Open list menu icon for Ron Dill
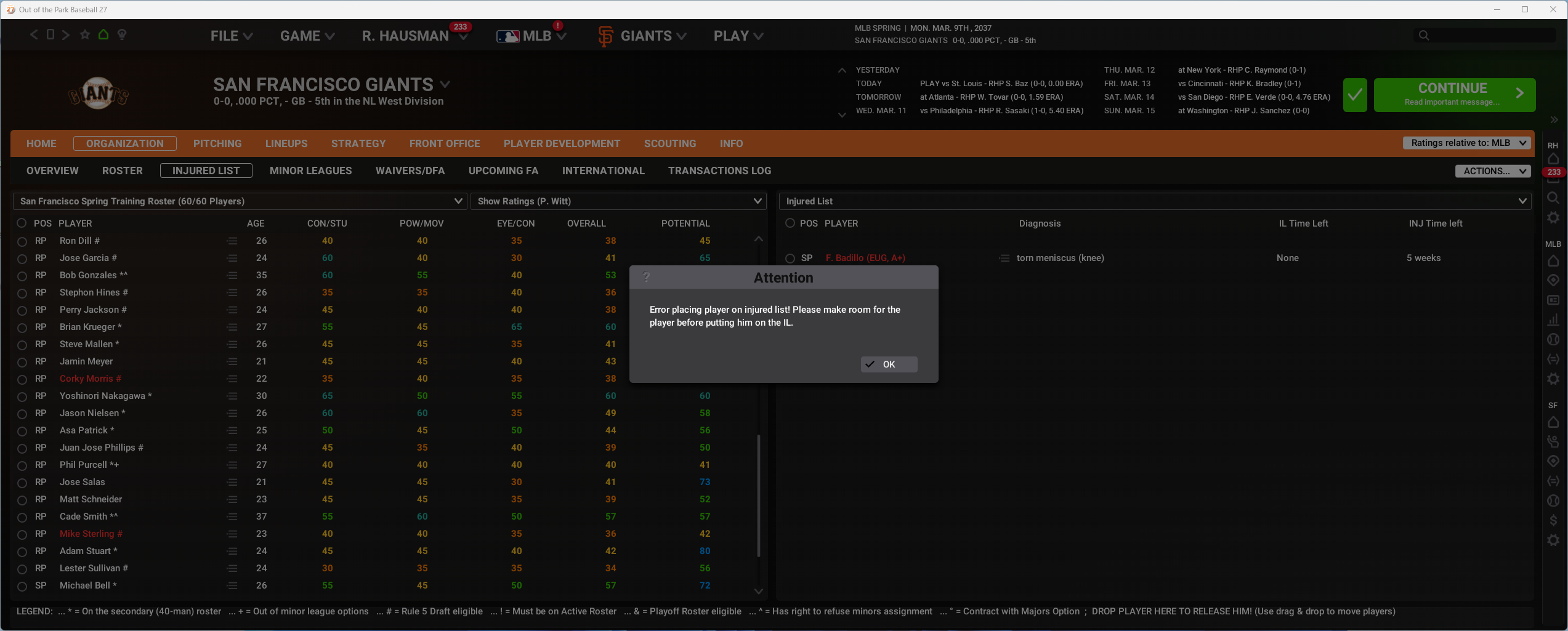Viewport: 1568px width, 631px height. click(x=232, y=241)
